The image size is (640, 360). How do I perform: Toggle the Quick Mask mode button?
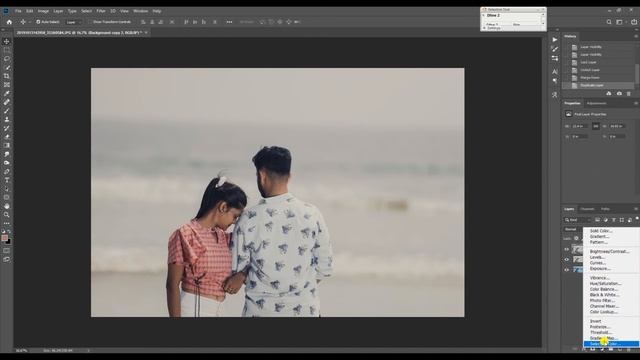point(7,251)
